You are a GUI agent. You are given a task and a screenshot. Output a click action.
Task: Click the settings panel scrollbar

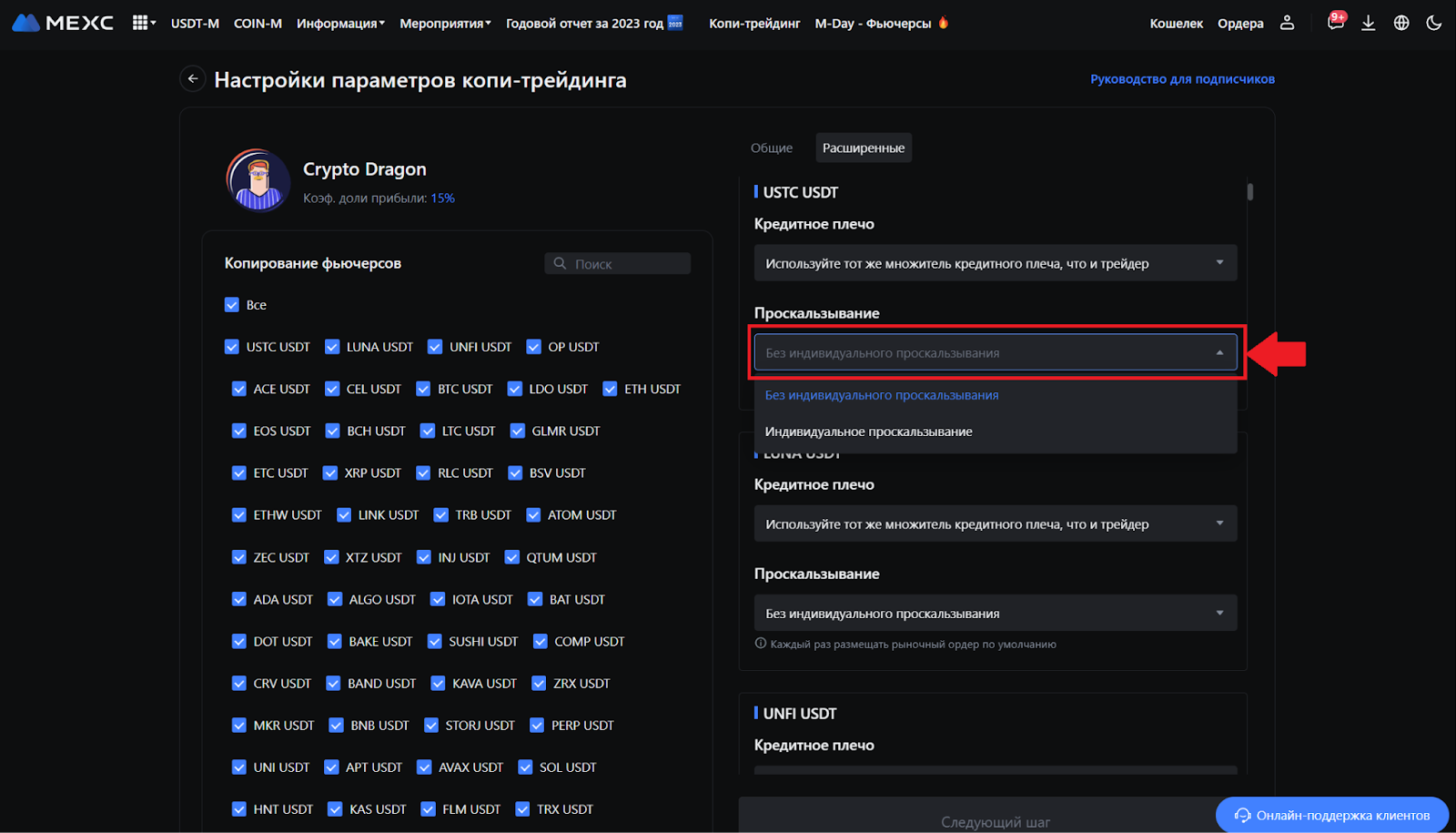[x=1250, y=192]
